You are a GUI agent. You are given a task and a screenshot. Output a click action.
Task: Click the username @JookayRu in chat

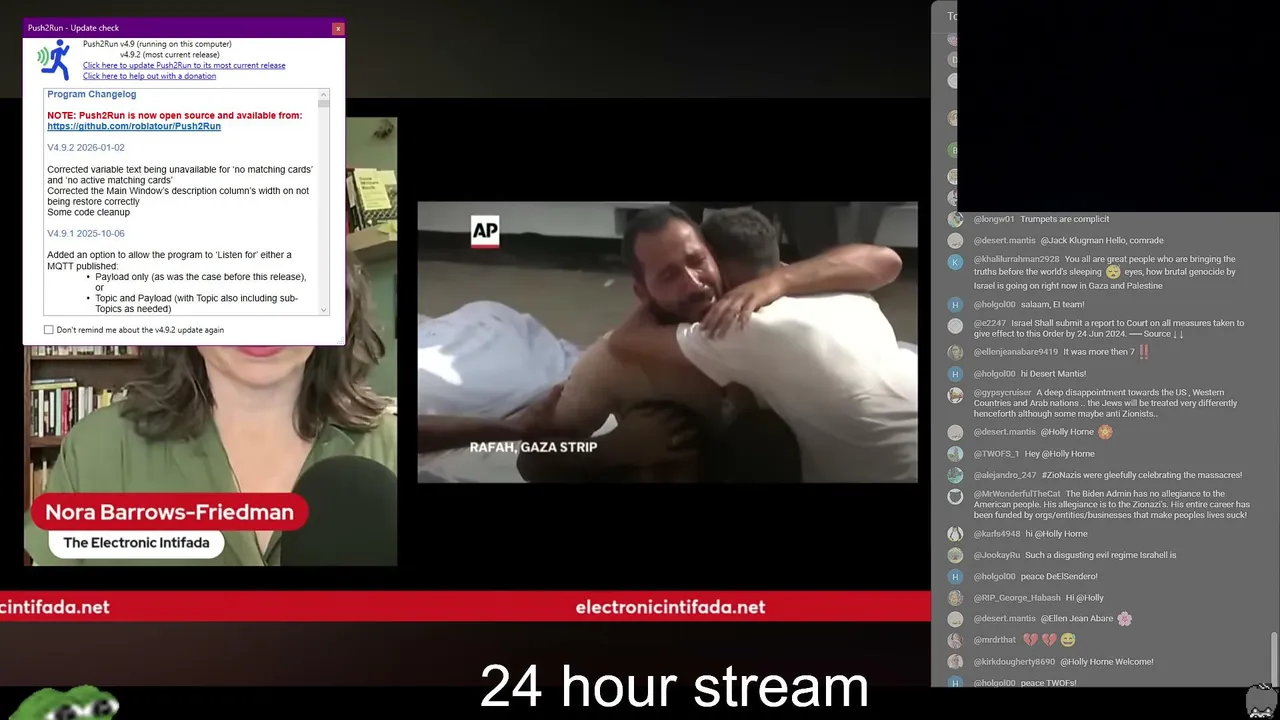click(x=997, y=555)
